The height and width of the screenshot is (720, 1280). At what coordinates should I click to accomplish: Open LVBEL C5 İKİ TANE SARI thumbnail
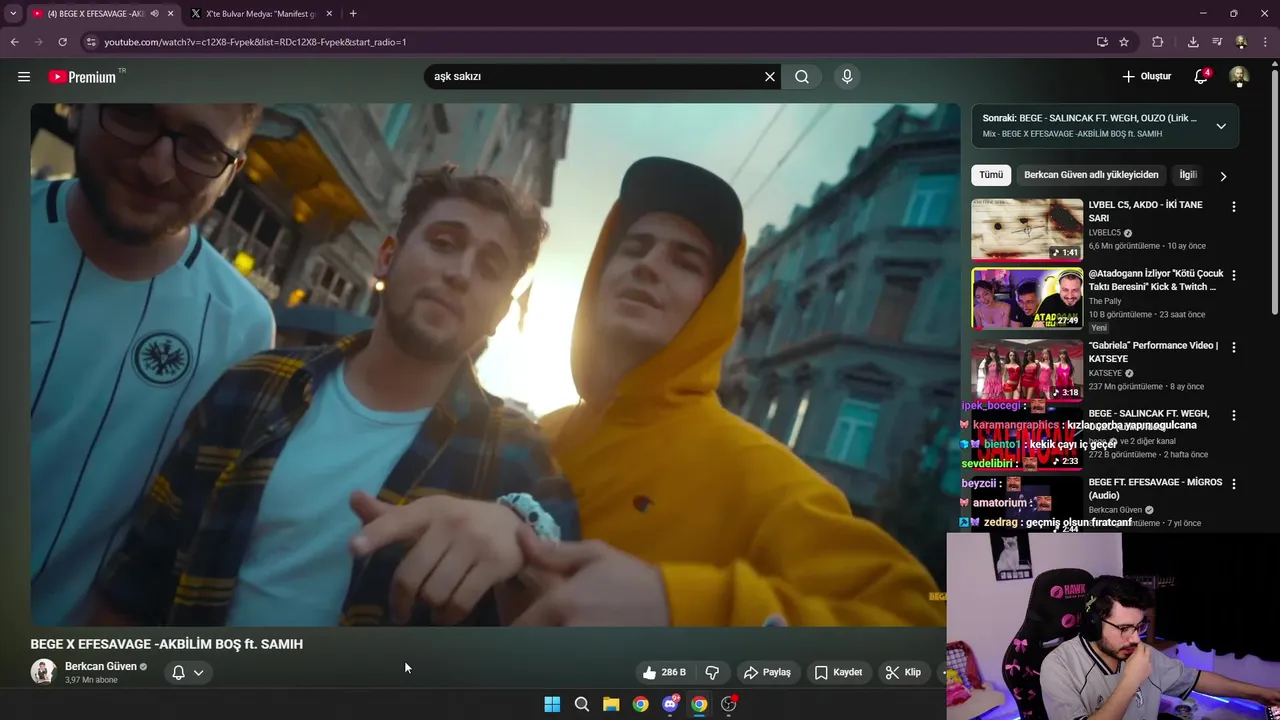pyautogui.click(x=1027, y=229)
